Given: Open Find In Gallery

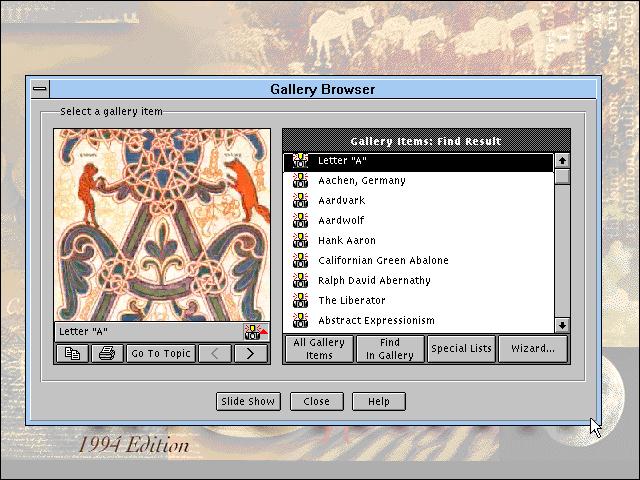Looking at the screenshot, I should point(390,349).
